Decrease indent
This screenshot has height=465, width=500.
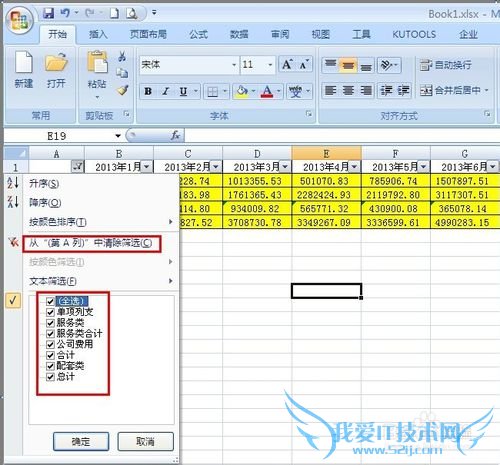[x=386, y=90]
